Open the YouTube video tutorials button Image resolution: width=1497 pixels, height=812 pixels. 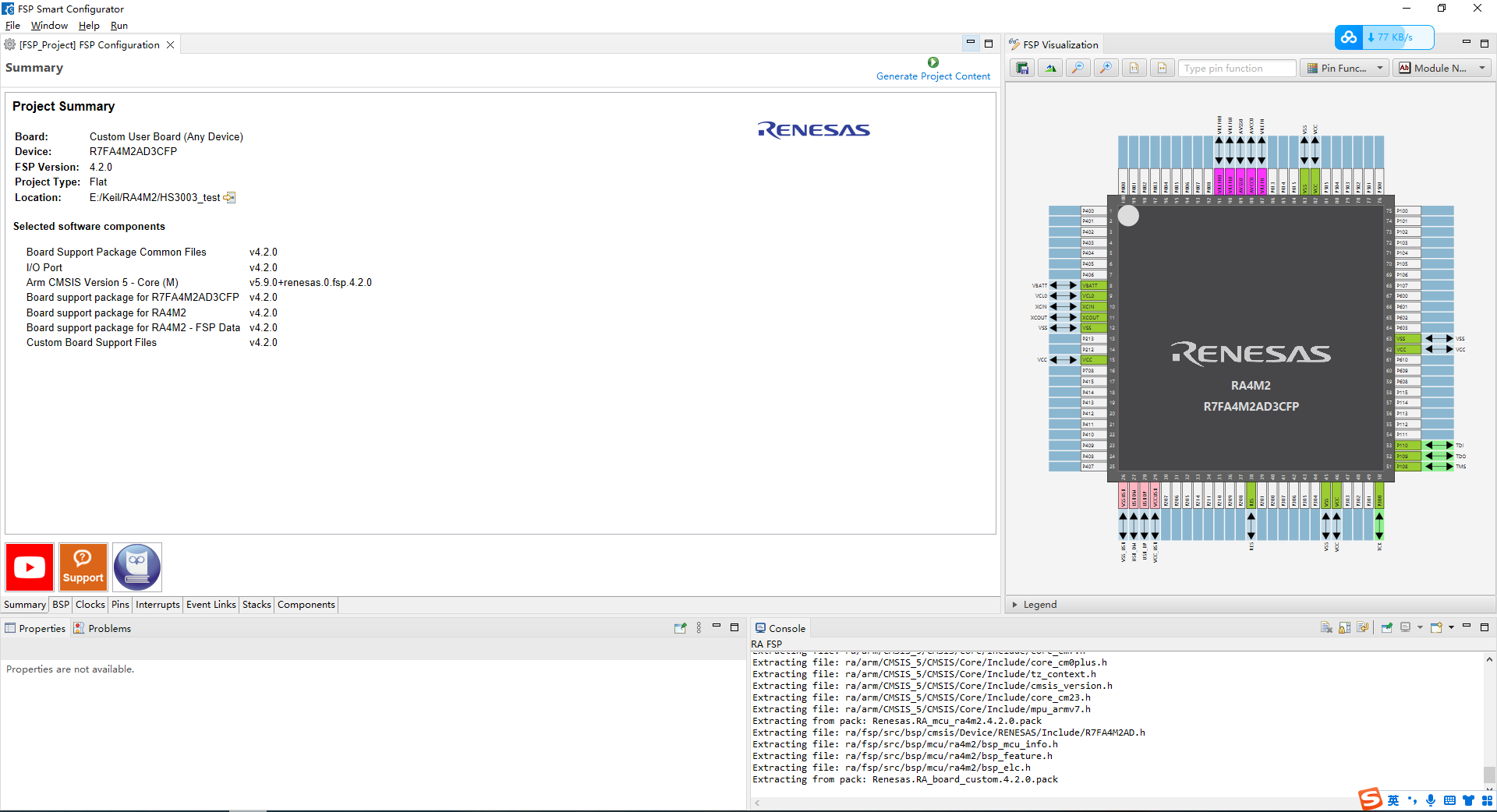(x=30, y=567)
